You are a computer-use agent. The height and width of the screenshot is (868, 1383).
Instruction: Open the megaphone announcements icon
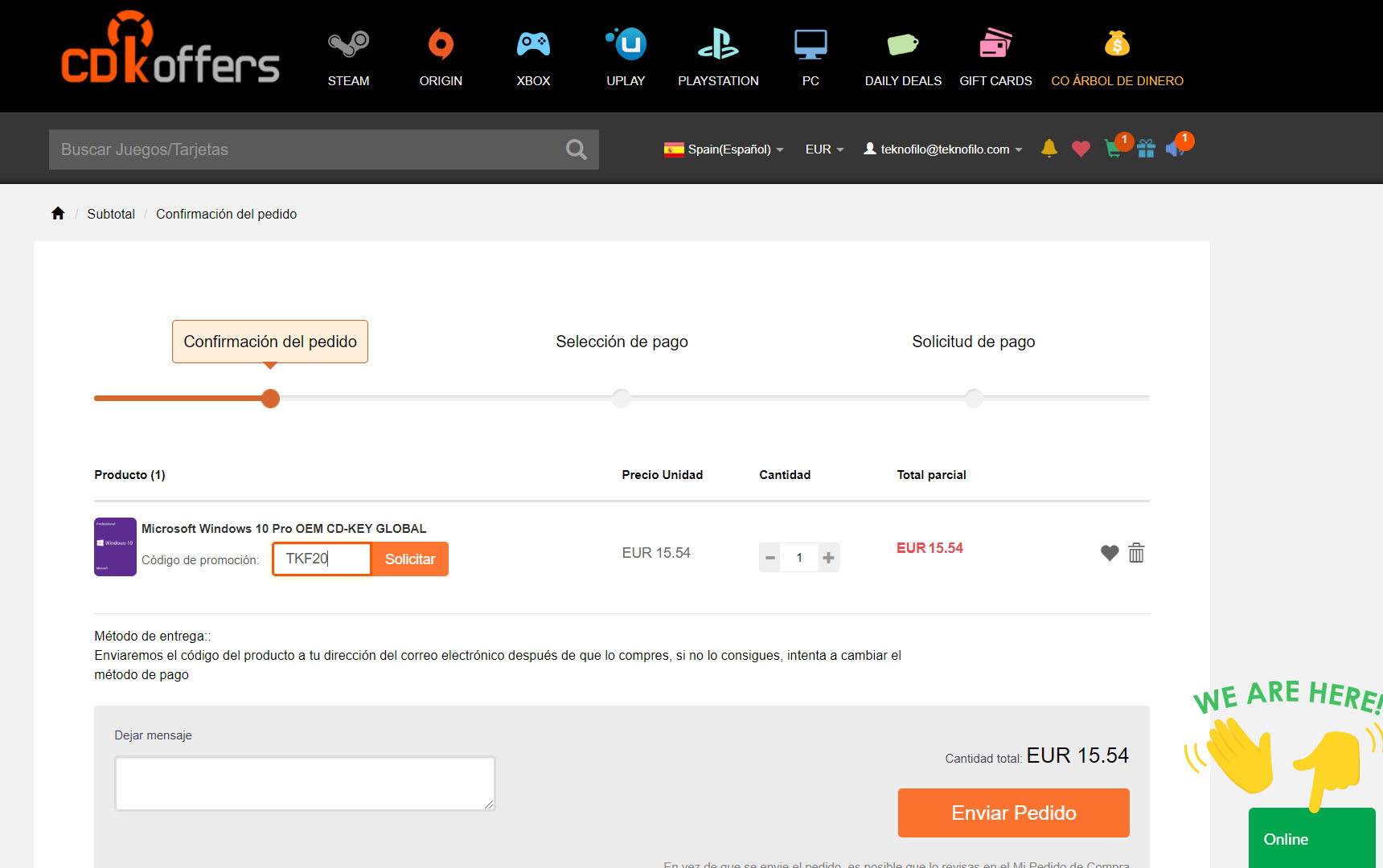1176,148
